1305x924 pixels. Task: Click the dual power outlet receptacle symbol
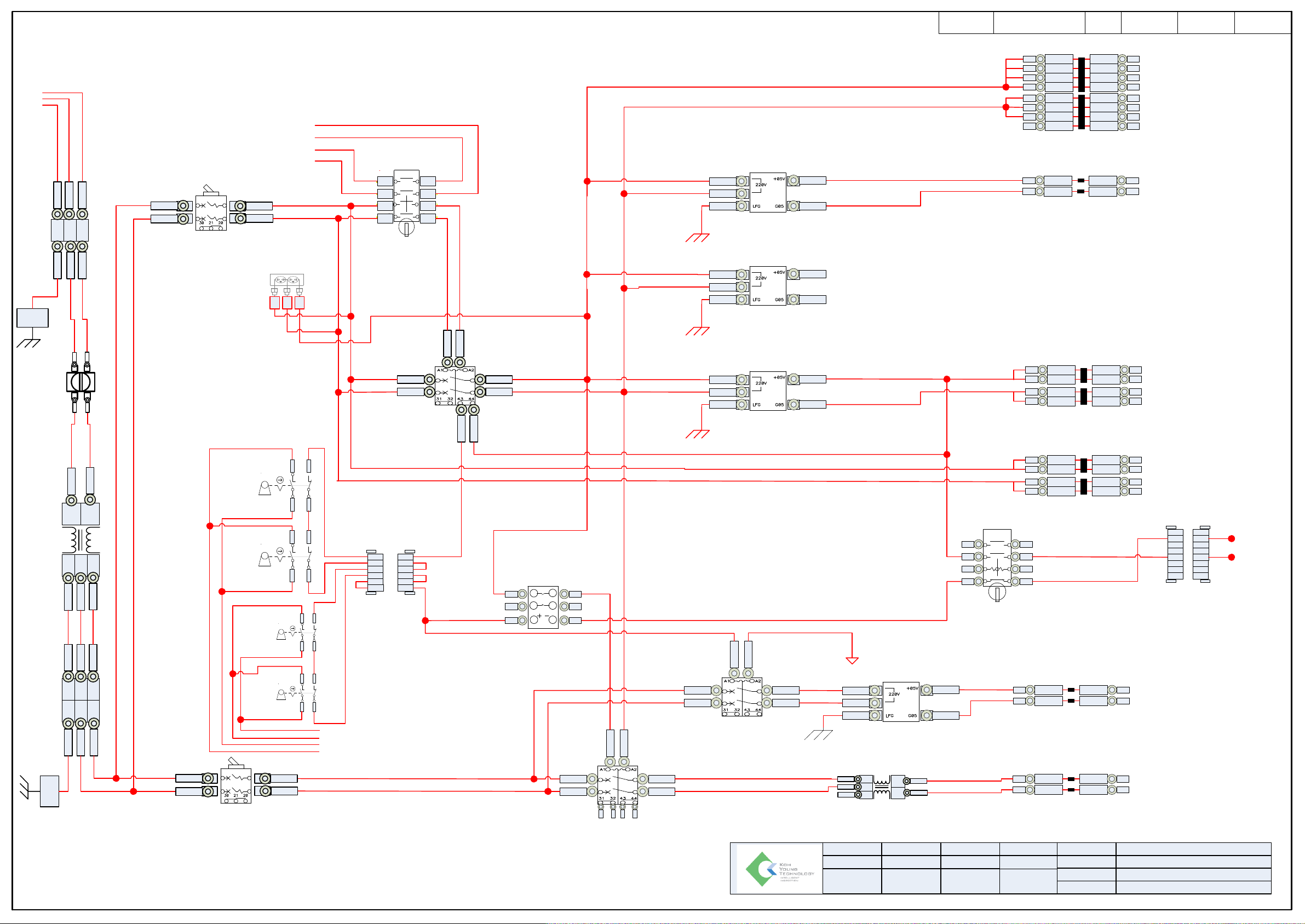click(287, 280)
